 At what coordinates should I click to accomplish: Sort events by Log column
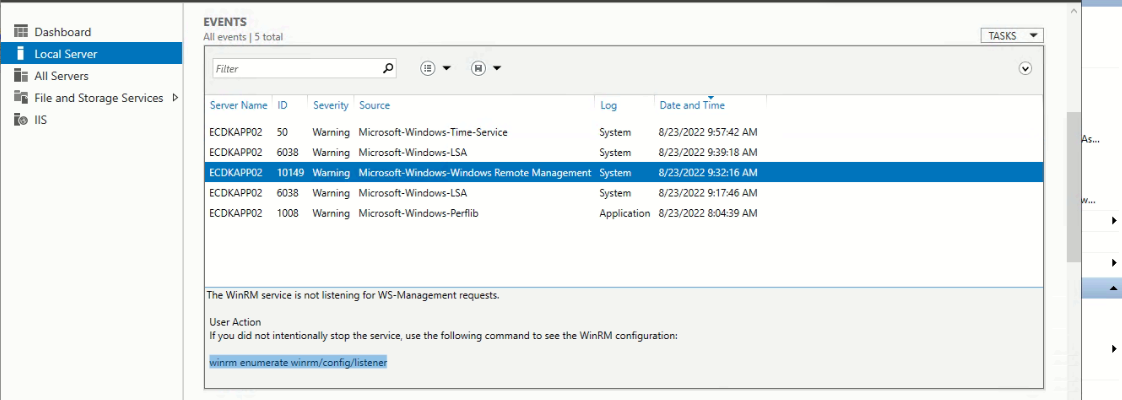coord(608,105)
